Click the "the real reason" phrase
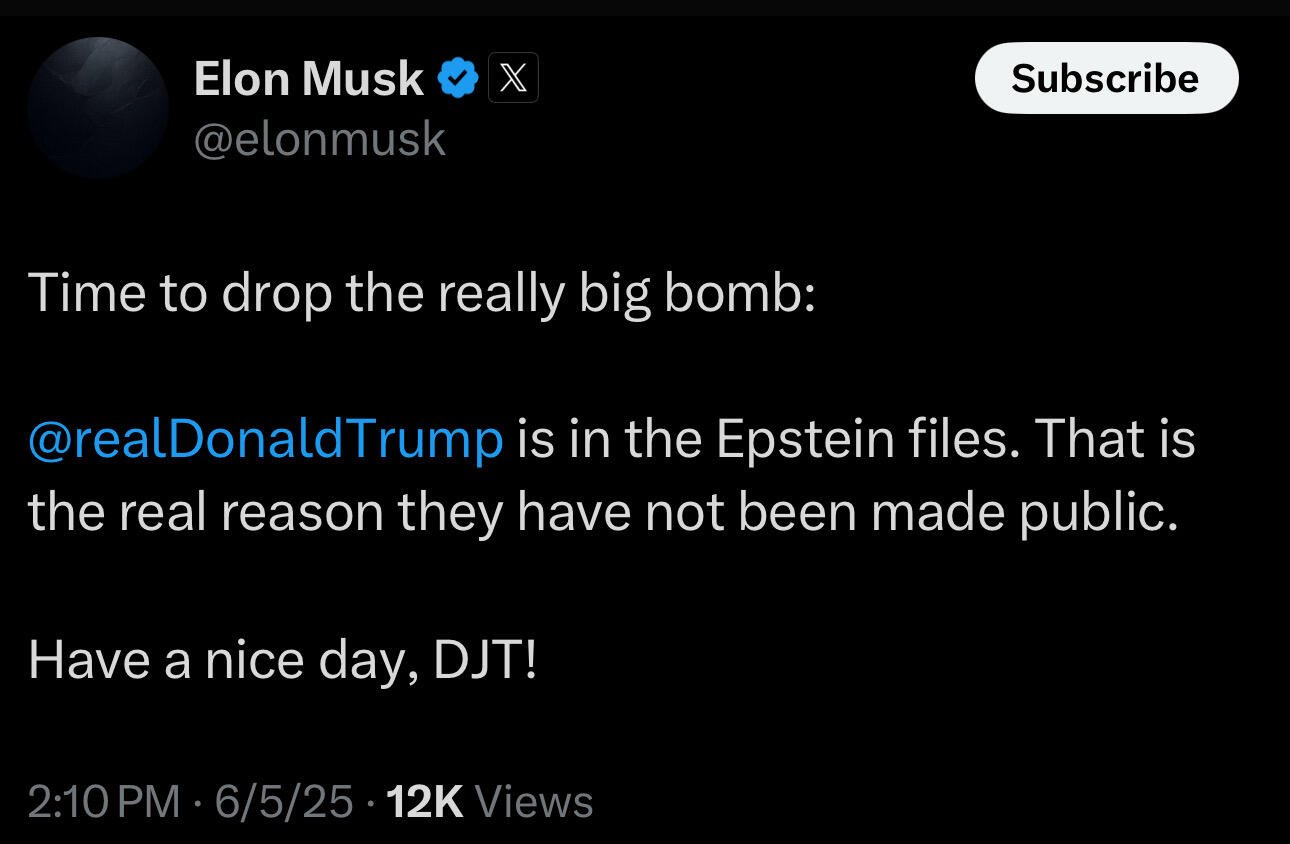1290x844 pixels. 206,513
